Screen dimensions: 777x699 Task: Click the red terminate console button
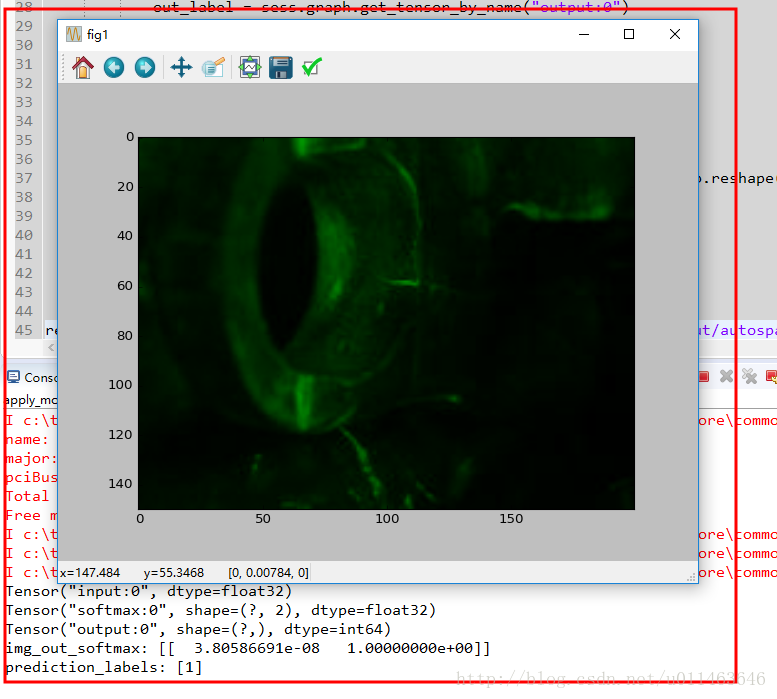click(704, 376)
